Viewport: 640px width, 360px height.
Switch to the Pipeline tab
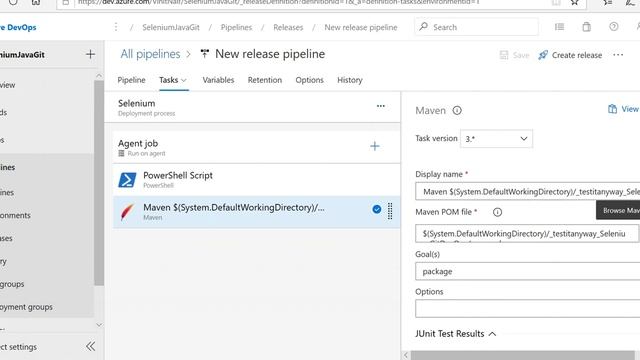[131, 80]
